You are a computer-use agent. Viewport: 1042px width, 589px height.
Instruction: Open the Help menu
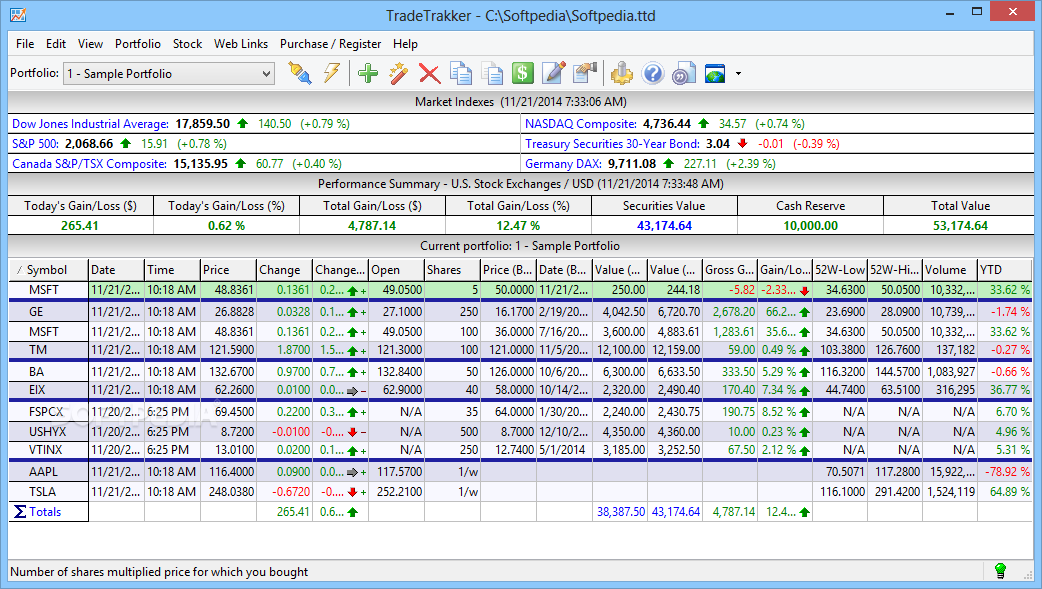tap(405, 44)
